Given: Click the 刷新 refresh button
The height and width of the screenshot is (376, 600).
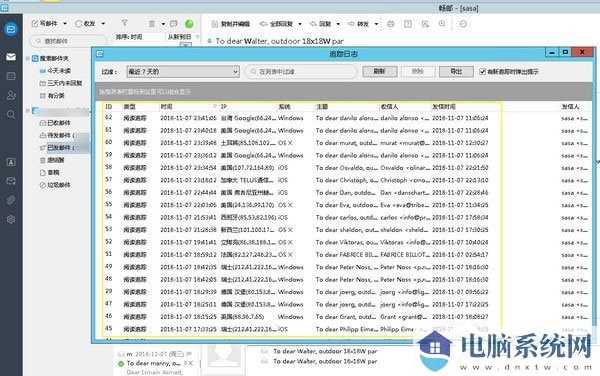Looking at the screenshot, I should [x=379, y=72].
